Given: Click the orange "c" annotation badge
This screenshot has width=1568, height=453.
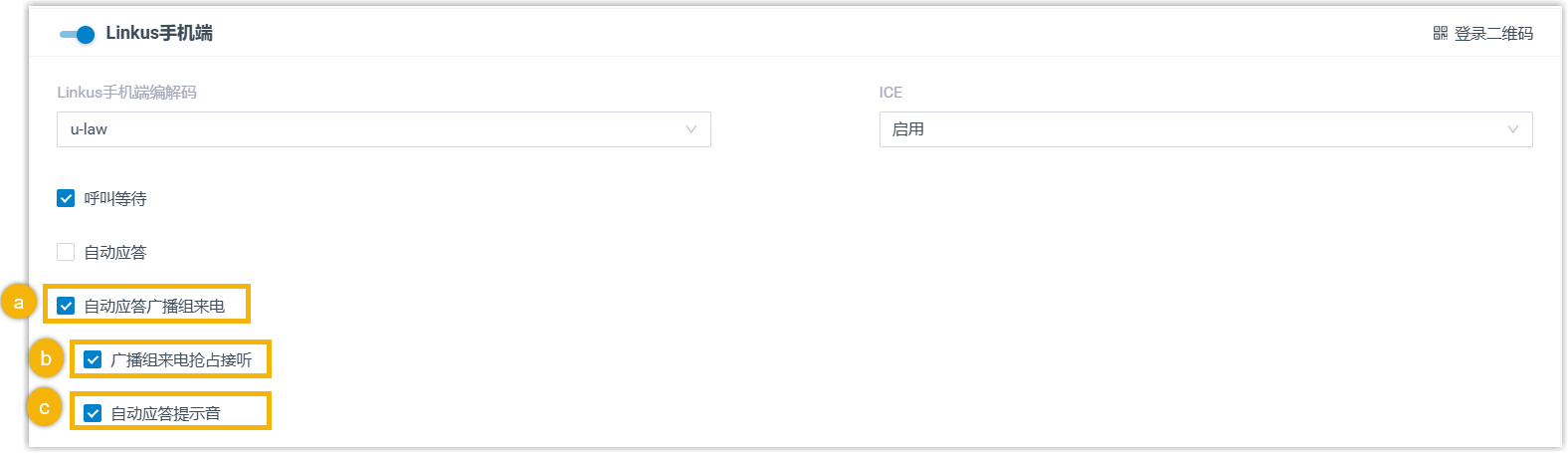Looking at the screenshot, I should (x=45, y=408).
